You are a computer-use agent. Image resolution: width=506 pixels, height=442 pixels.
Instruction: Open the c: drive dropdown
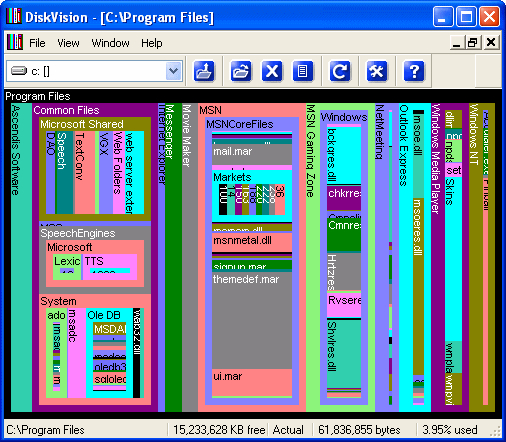coord(173,71)
